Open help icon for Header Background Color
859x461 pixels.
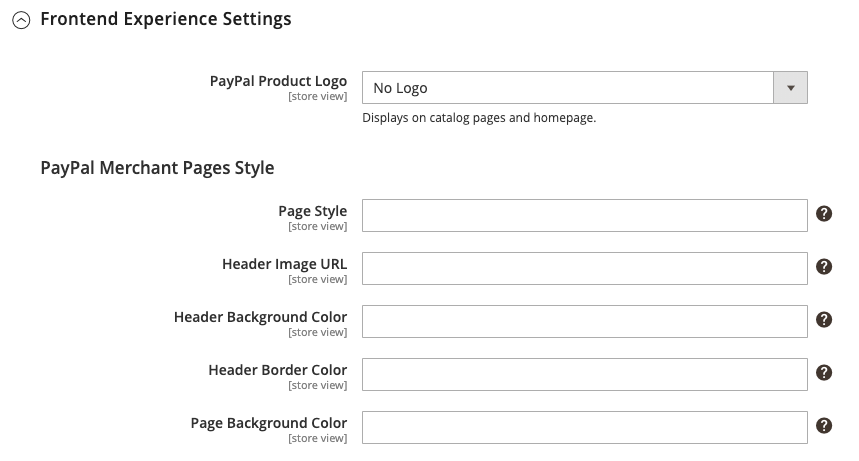point(824,320)
